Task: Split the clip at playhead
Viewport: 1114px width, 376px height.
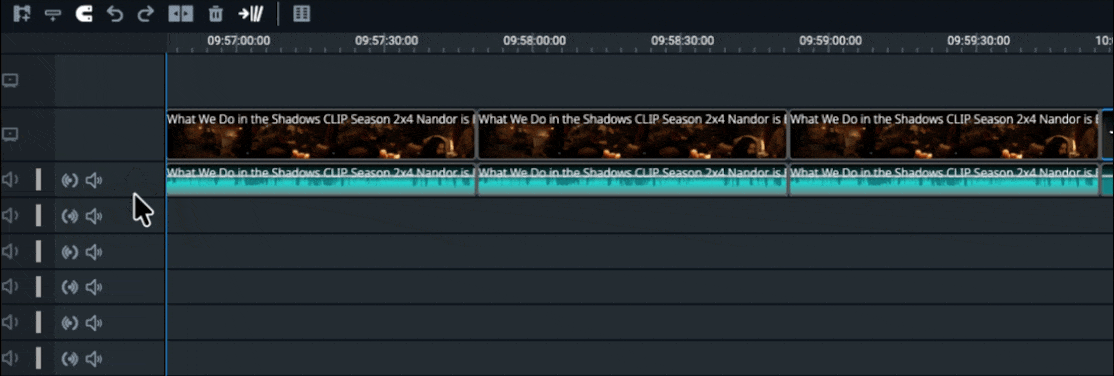Action: [x=180, y=14]
